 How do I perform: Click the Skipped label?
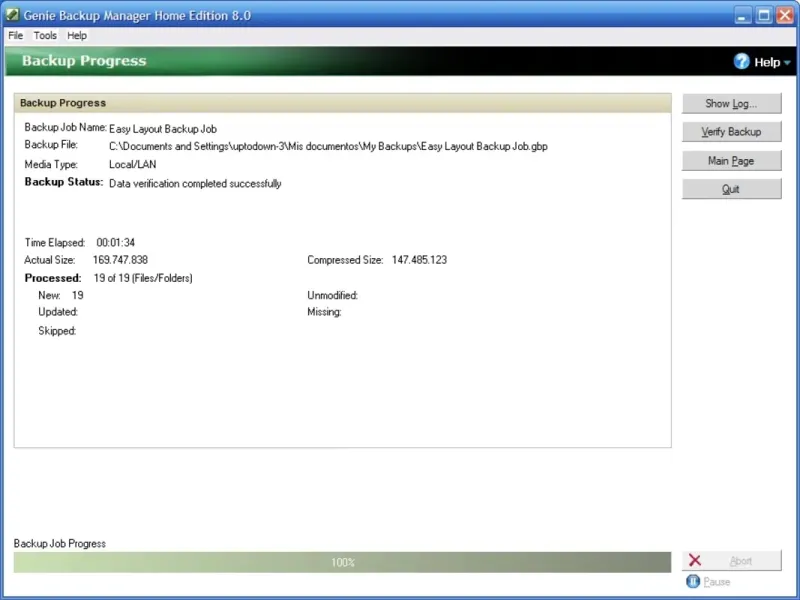tap(57, 331)
